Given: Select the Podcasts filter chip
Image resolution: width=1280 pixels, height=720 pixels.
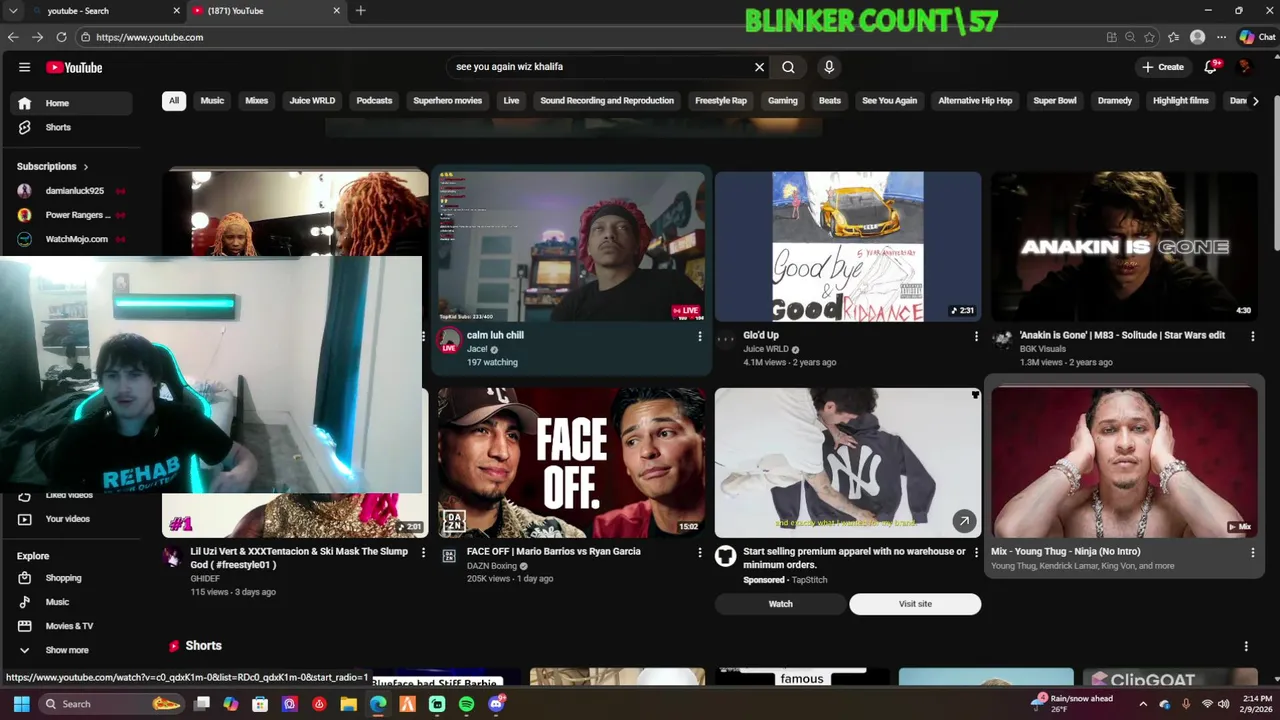Looking at the screenshot, I should point(374,101).
